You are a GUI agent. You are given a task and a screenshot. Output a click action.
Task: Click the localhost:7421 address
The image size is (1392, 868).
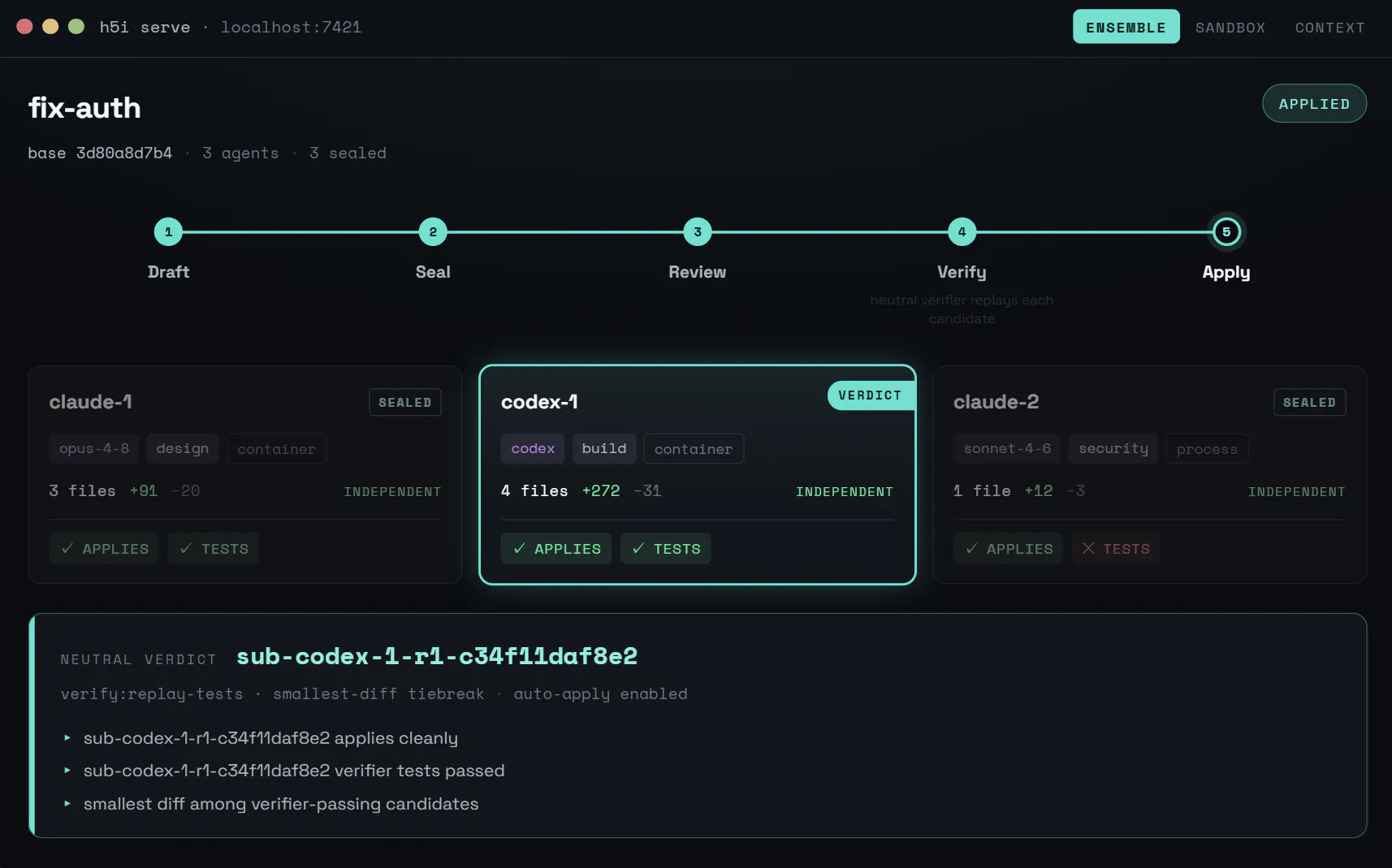[x=292, y=27]
